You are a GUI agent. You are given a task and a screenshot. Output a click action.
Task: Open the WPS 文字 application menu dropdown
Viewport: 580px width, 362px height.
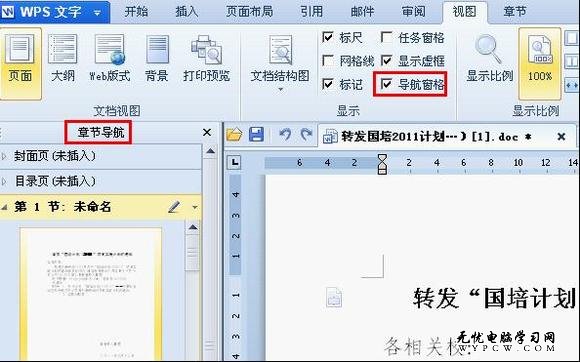(97, 13)
